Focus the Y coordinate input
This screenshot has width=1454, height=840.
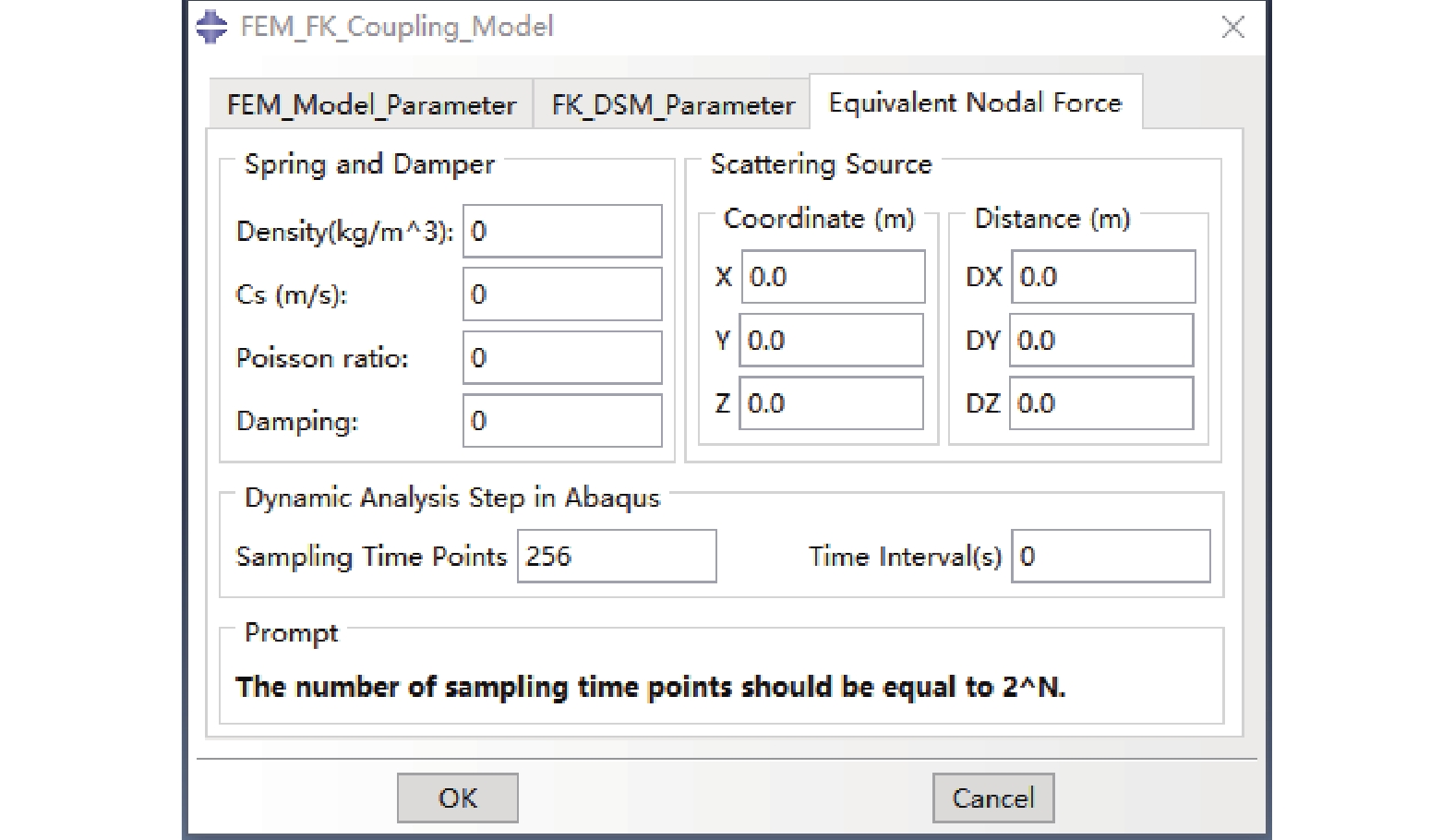(831, 341)
